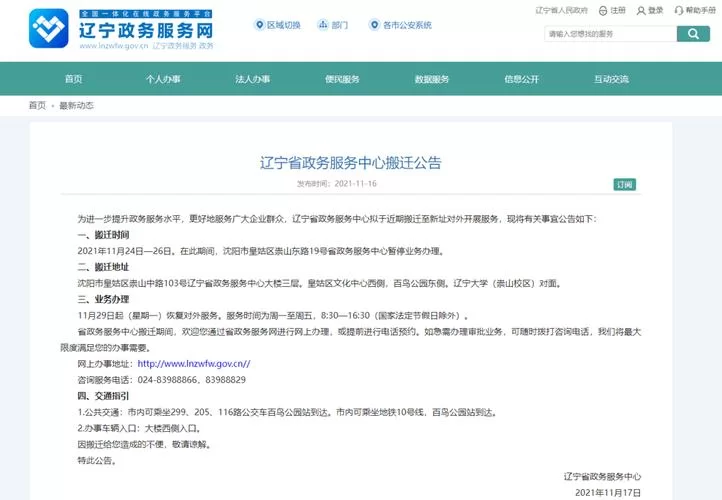Click the announcement title 辽宁省政务服务中心搬迁公告
This screenshot has width=722, height=500.
click(x=350, y=163)
